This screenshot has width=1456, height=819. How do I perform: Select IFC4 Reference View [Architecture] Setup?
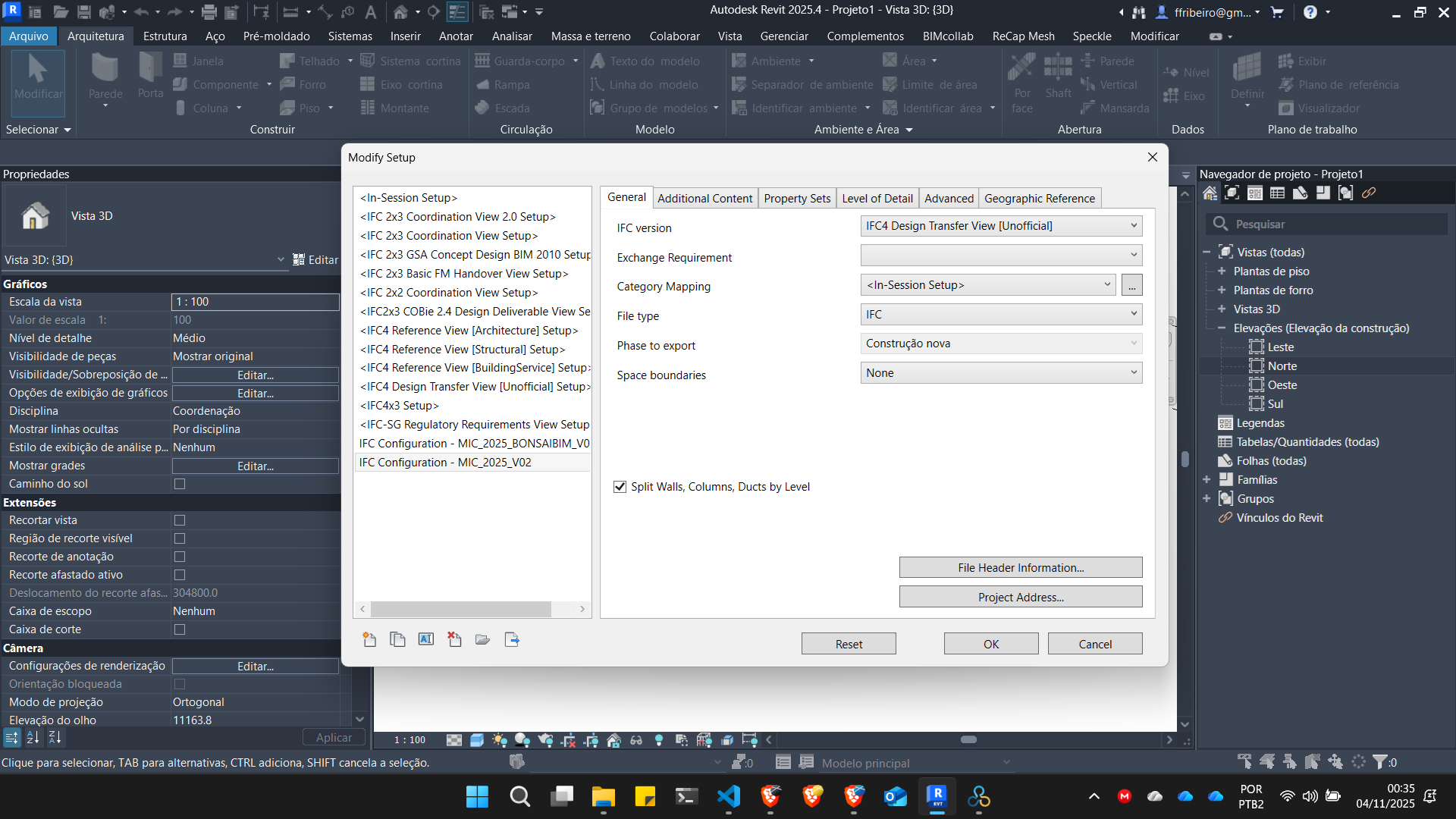(469, 331)
